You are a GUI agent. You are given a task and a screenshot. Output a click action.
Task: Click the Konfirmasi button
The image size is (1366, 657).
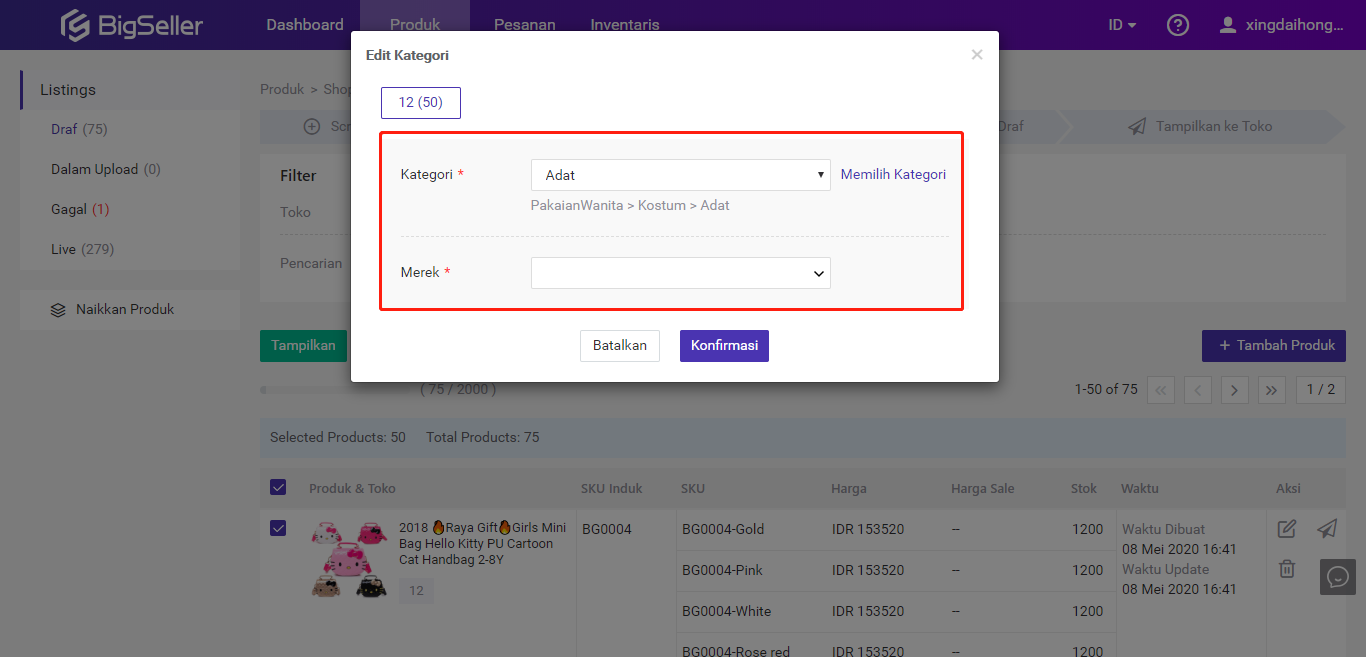pos(724,346)
